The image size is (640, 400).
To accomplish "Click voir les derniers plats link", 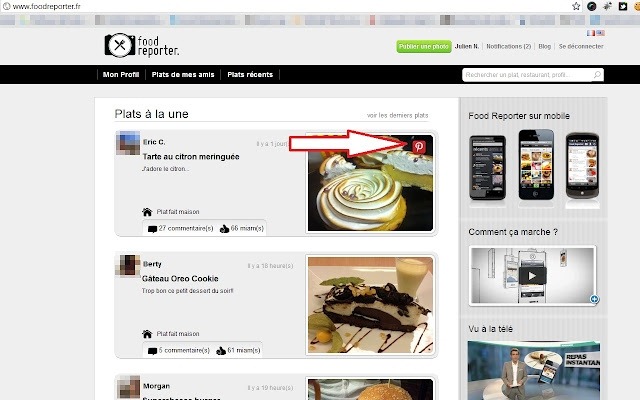I will (398, 116).
